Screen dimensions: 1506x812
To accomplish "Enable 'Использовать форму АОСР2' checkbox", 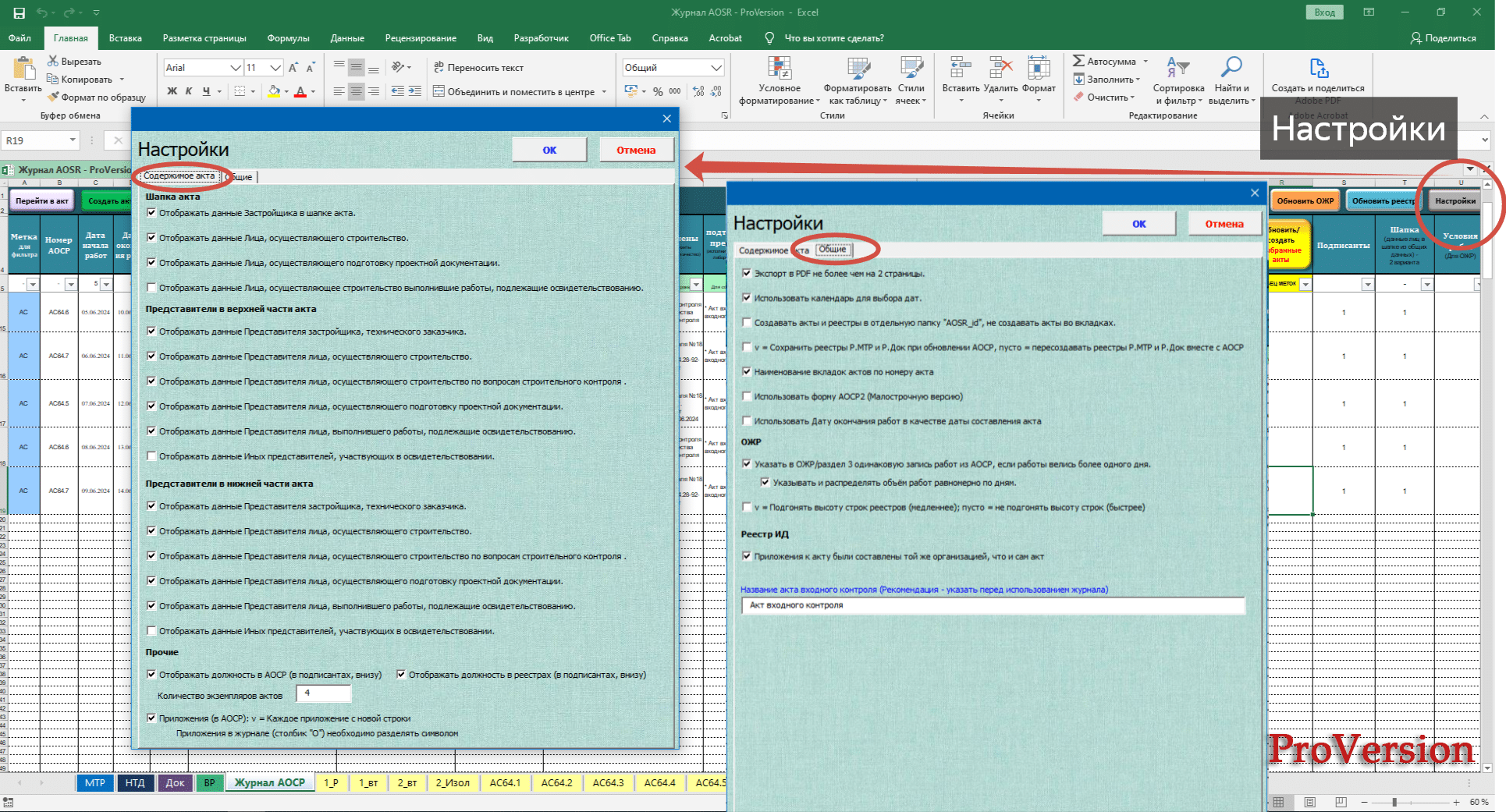I will click(747, 396).
